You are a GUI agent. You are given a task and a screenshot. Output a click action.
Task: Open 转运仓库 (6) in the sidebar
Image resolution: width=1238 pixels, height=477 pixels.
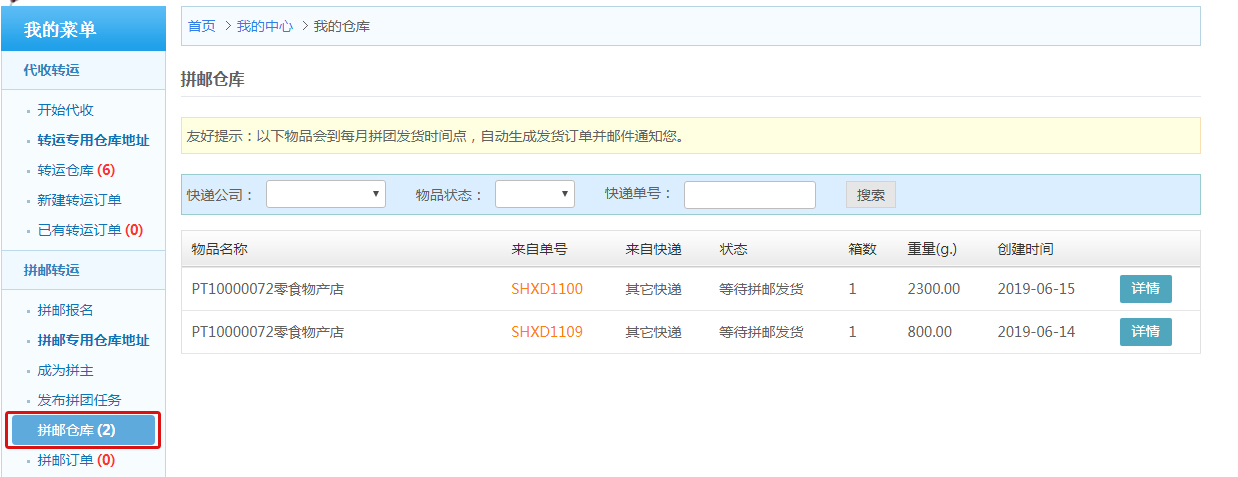coord(76,170)
